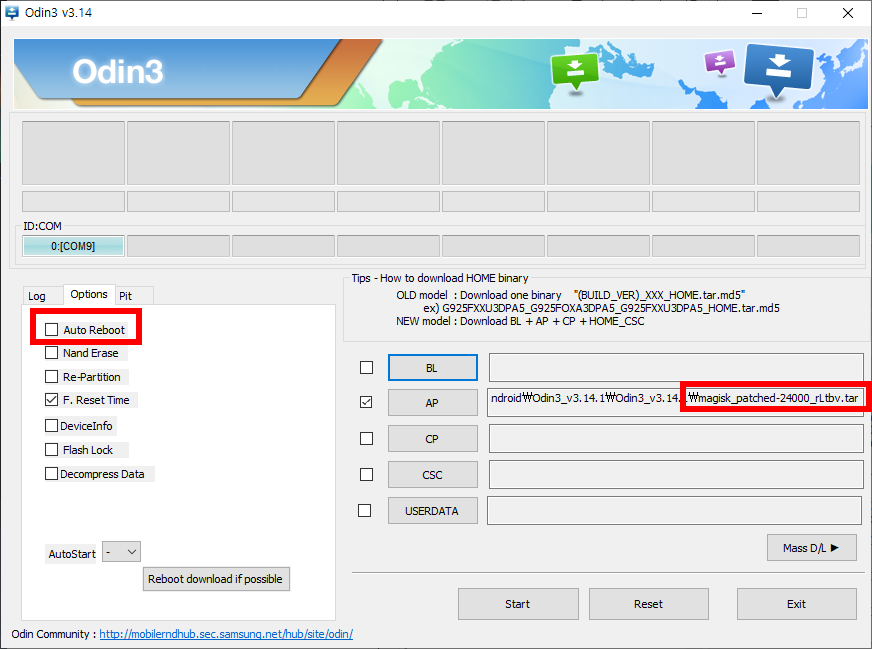This screenshot has width=872, height=649.
Task: Click the CP file button
Action: 433,439
